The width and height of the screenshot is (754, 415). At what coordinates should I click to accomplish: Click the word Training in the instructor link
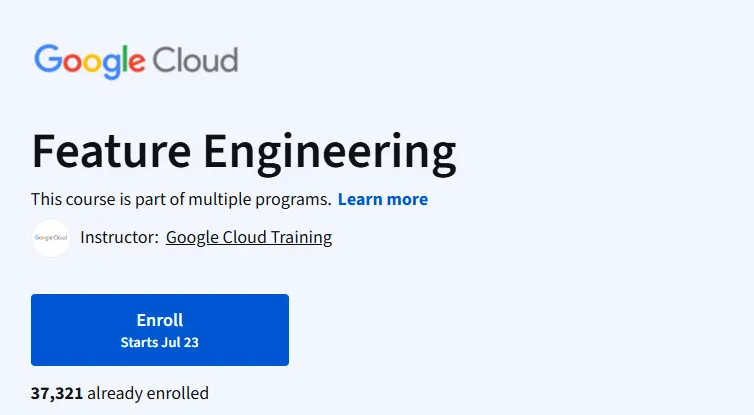click(301, 238)
